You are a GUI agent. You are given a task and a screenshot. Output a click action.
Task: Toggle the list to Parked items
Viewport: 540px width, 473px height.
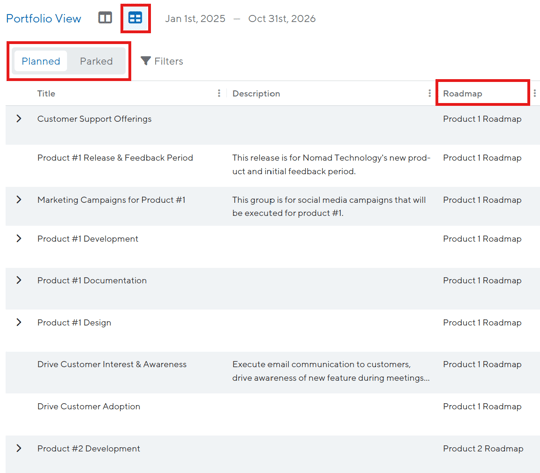click(96, 61)
